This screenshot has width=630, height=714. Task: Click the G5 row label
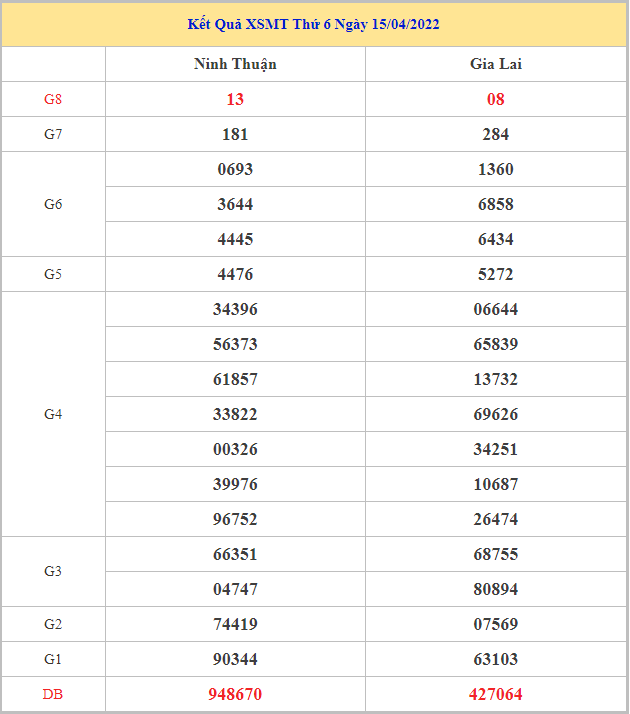53,274
